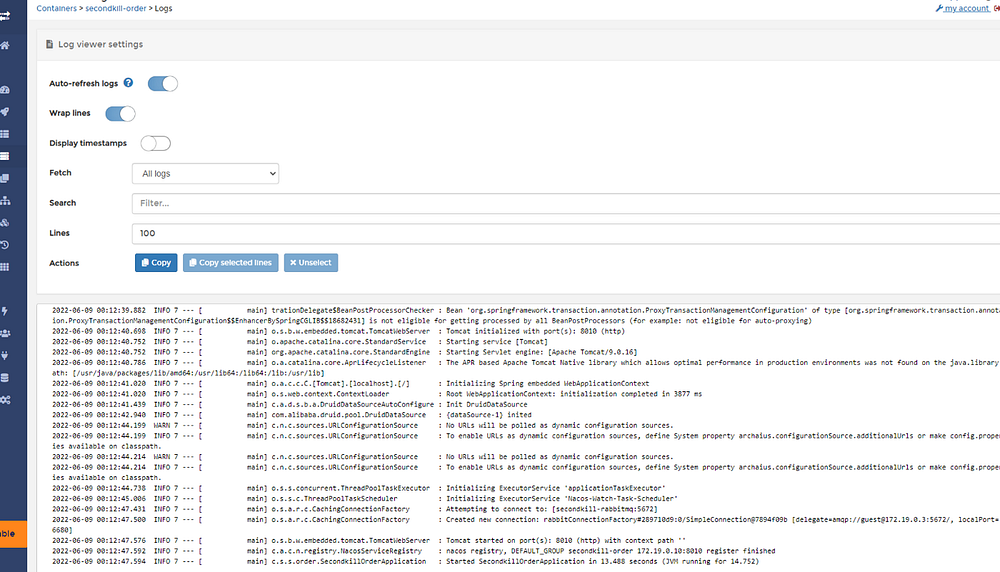Viewport: 1000px width, 572px height.
Task: Select the 'Created new connection: rabbitConnectionFactory' log line
Action: 526,525
